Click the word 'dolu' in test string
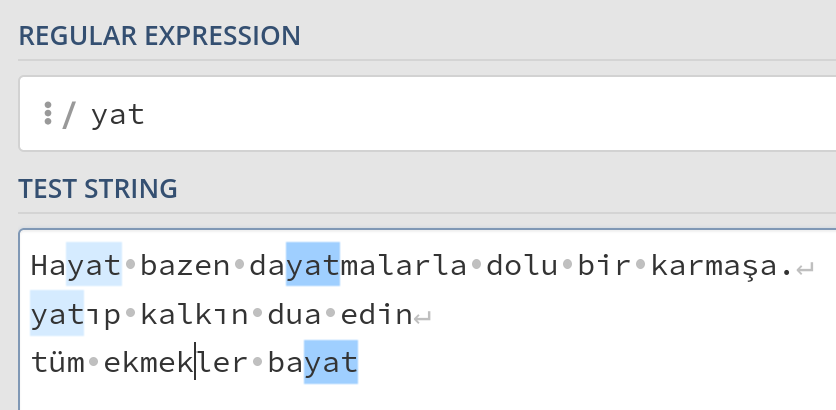 coord(518,266)
